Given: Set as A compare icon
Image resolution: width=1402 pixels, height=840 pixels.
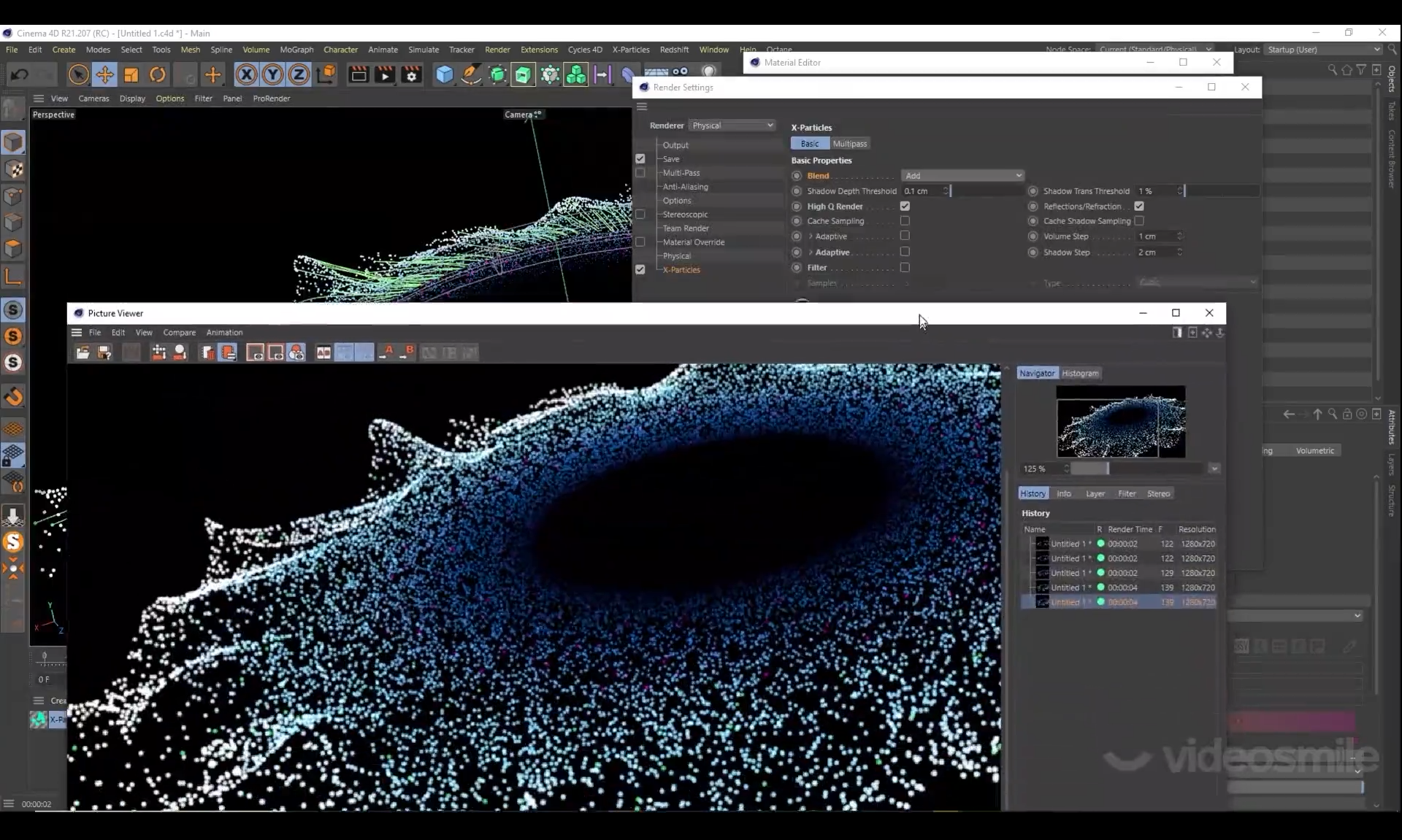Looking at the screenshot, I should click(387, 353).
